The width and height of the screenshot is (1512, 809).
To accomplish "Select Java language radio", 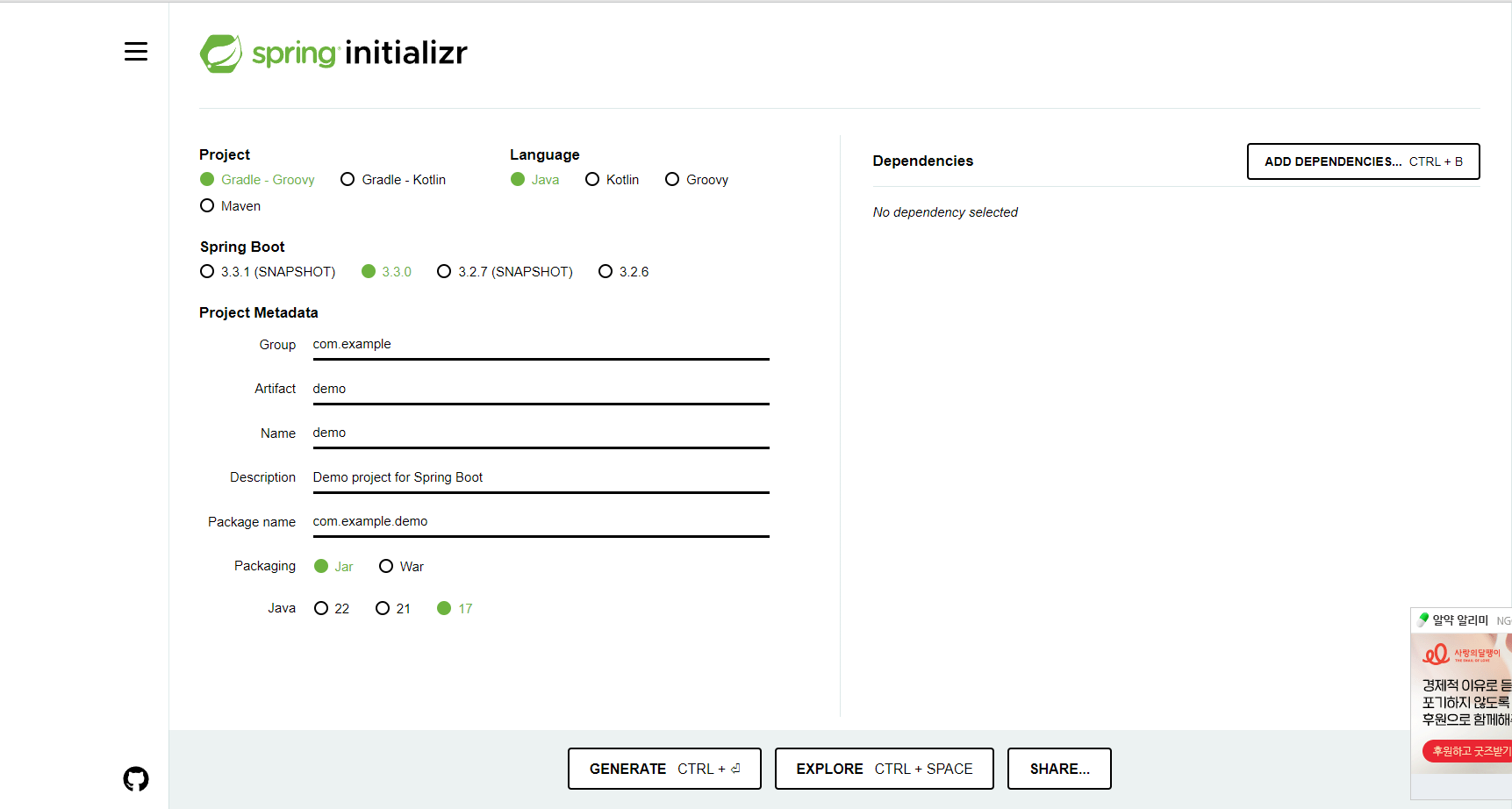I will (x=534, y=179).
